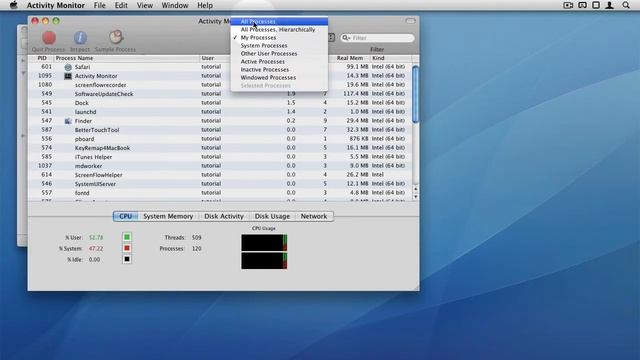Sort by the Process Name column header
Image resolution: width=640 pixels, height=360 pixels.
(127, 58)
